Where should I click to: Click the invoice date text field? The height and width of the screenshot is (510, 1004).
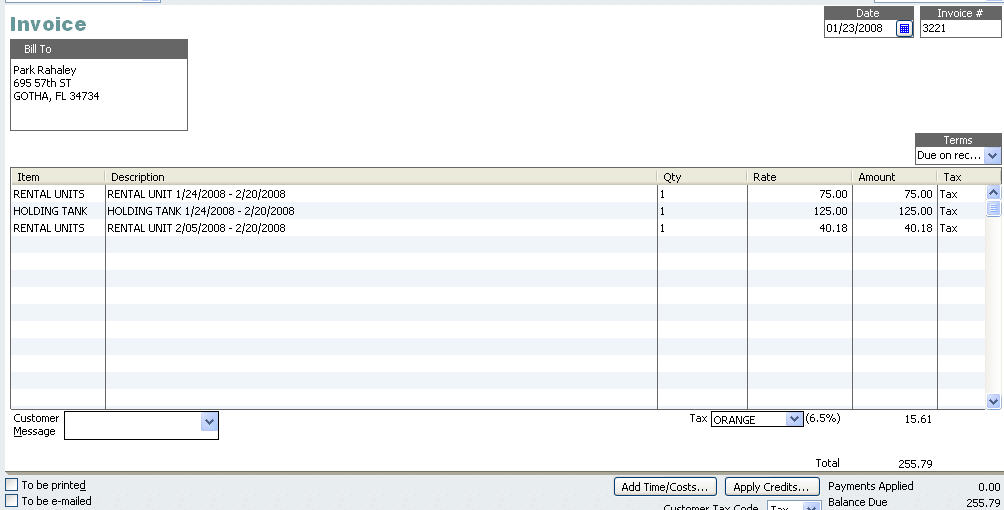pos(858,29)
